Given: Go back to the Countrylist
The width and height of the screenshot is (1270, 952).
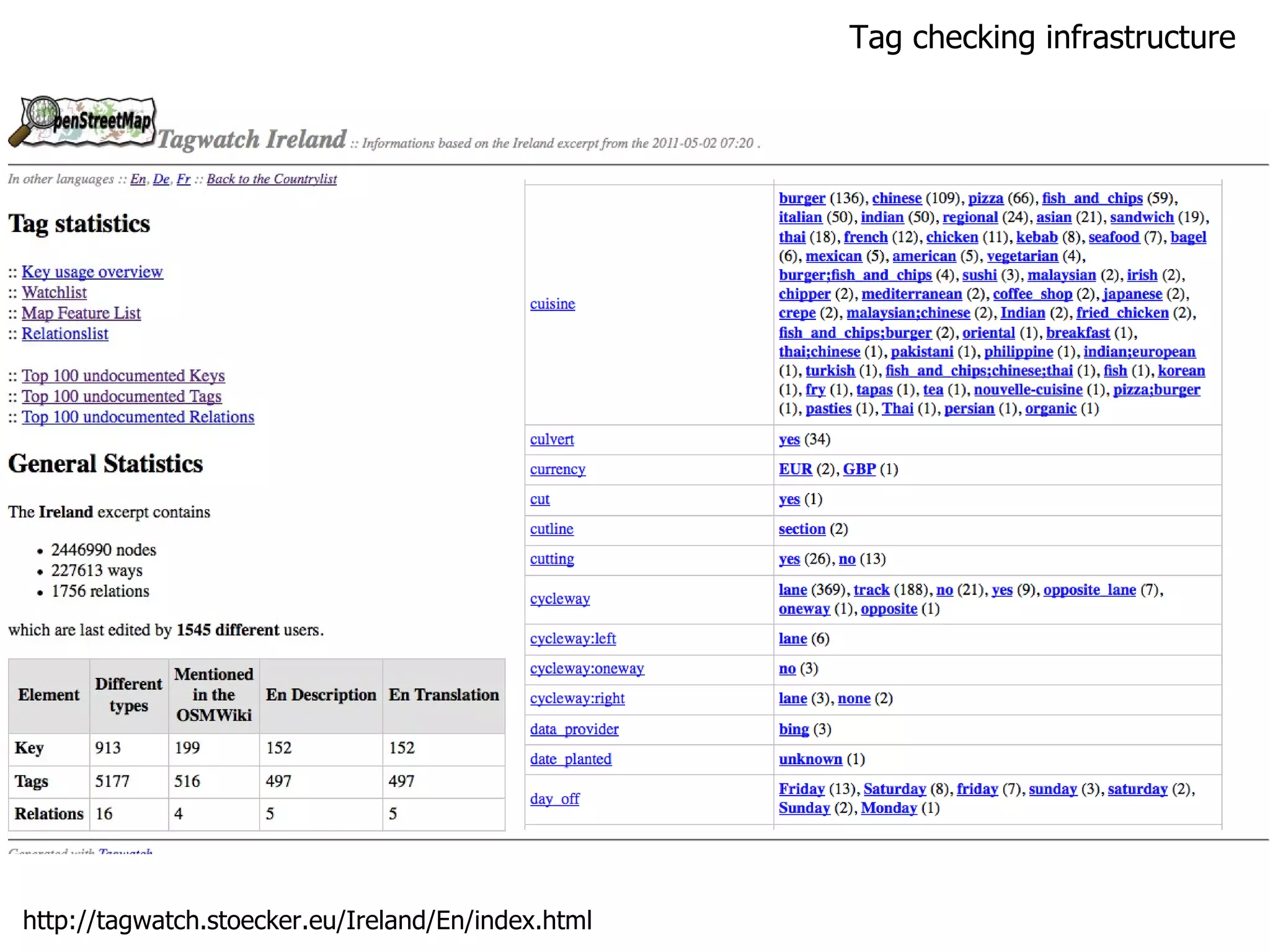Looking at the screenshot, I should tap(271, 179).
